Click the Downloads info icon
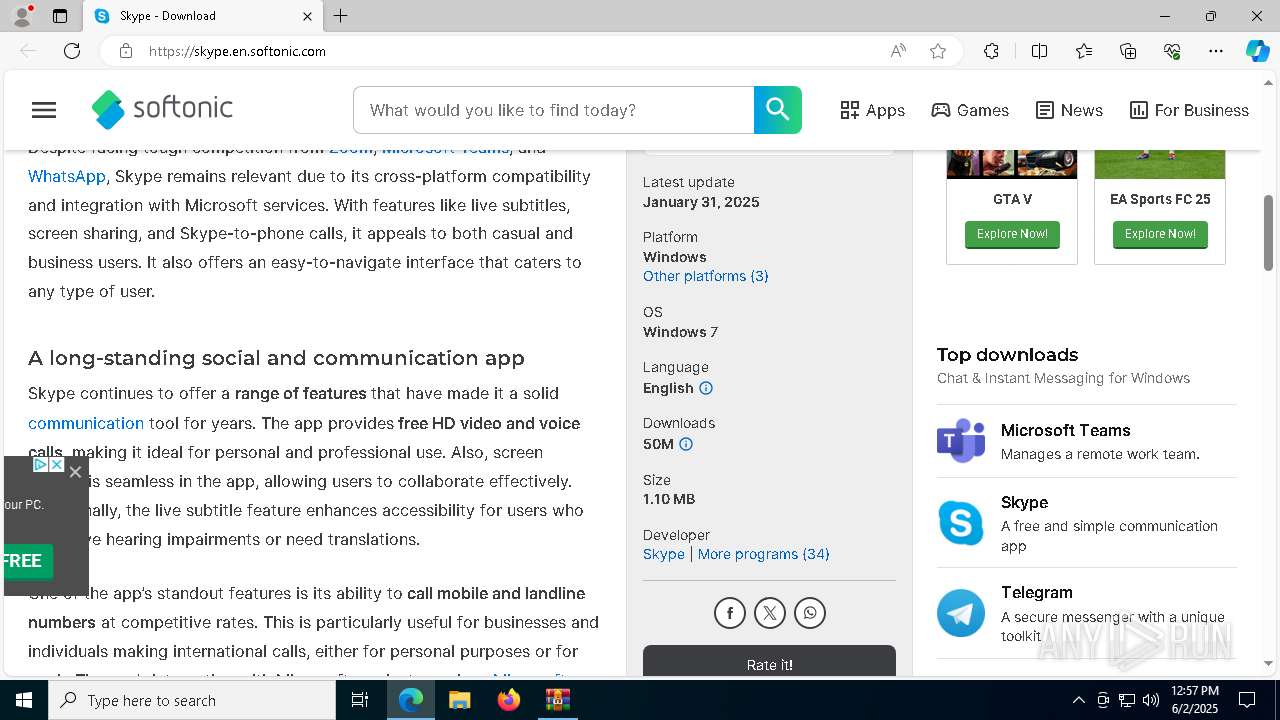Viewport: 1280px width, 720px height. (x=686, y=444)
